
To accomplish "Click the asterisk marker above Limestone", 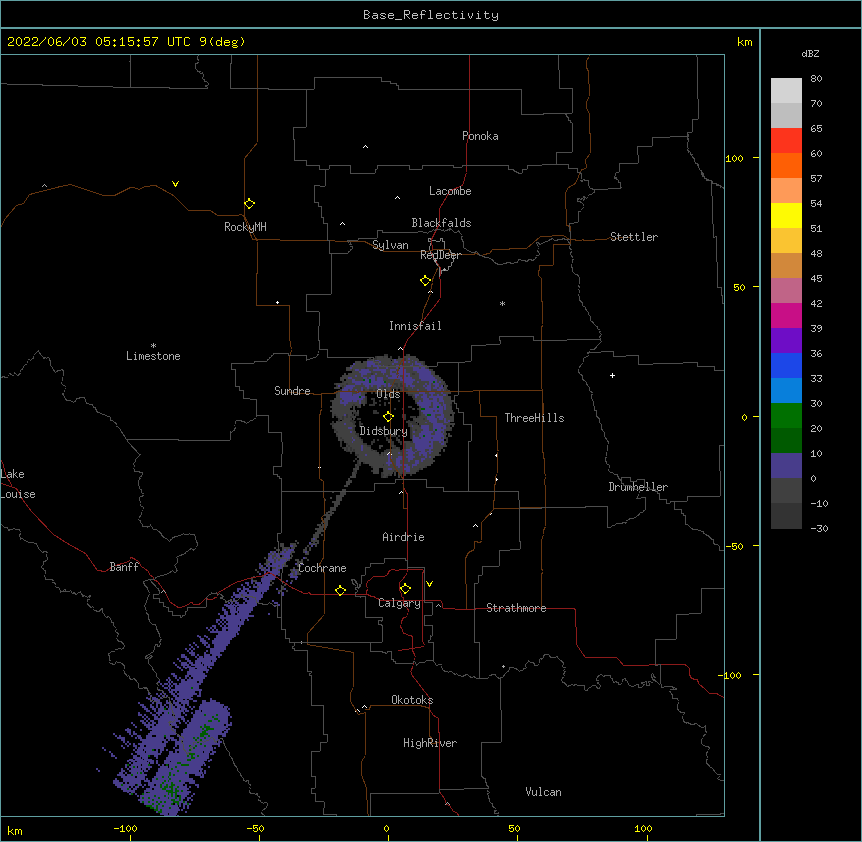I will point(153,345).
